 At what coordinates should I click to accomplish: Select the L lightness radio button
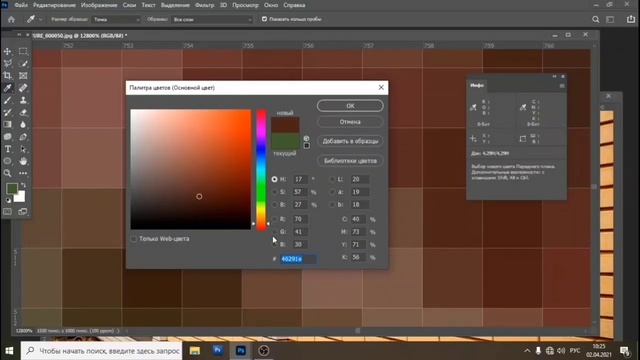pyautogui.click(x=332, y=179)
